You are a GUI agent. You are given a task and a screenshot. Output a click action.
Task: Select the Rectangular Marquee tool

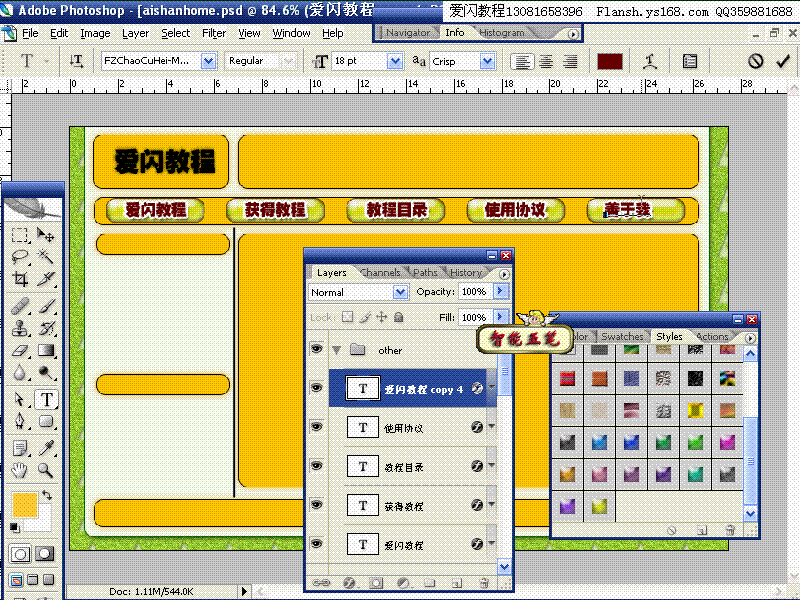click(x=20, y=235)
